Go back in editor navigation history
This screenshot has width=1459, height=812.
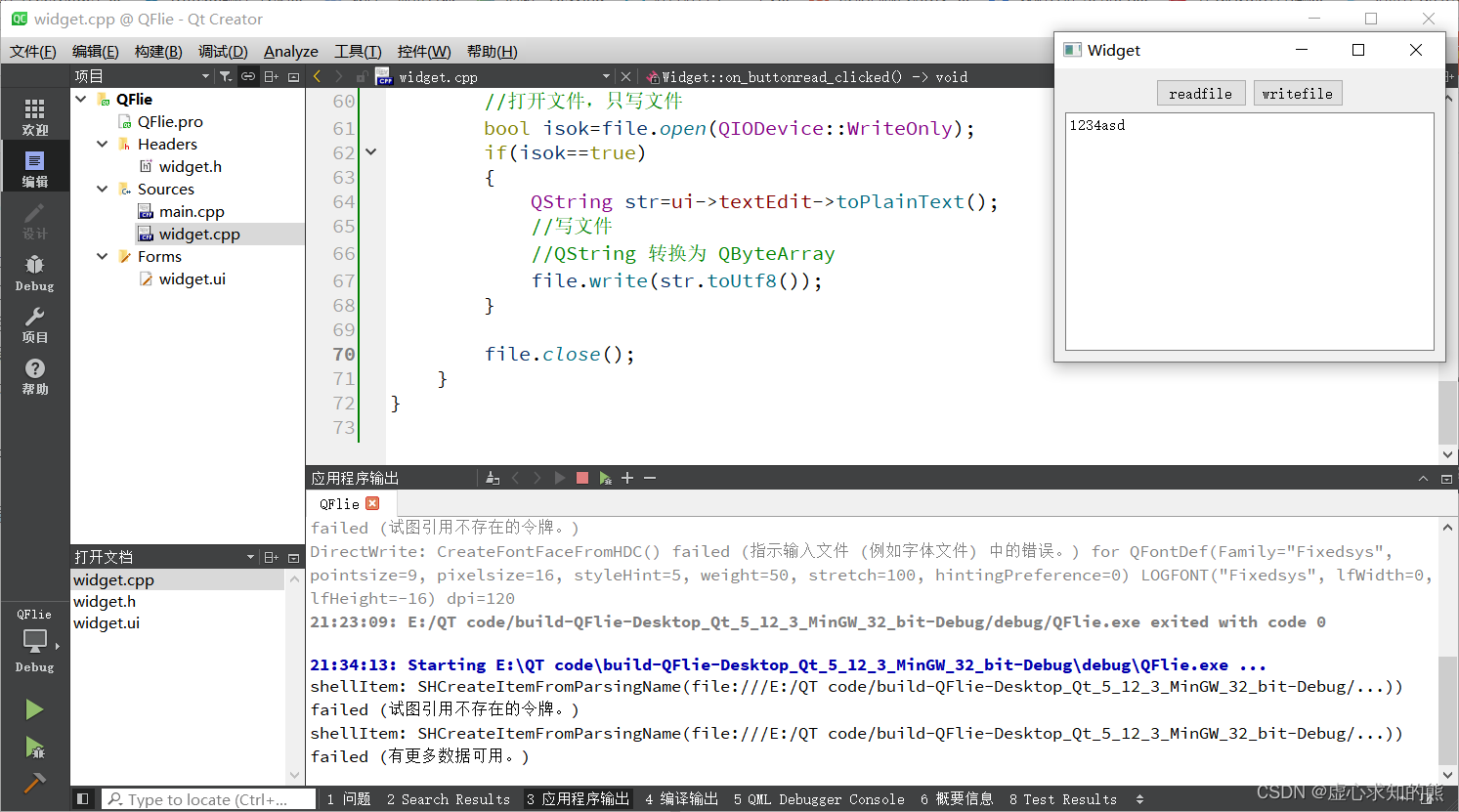click(317, 76)
